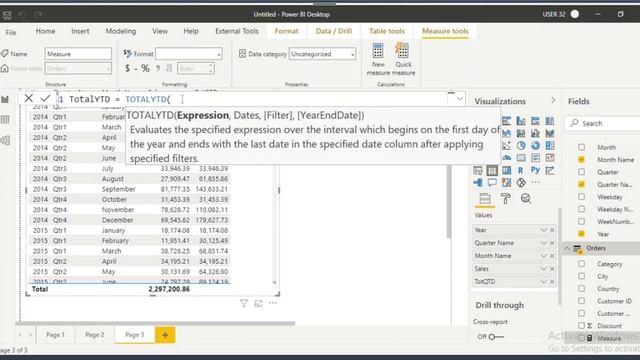Viewport: 640px width, 360px height.
Task: Click the measure Name input field
Action: coord(78,54)
